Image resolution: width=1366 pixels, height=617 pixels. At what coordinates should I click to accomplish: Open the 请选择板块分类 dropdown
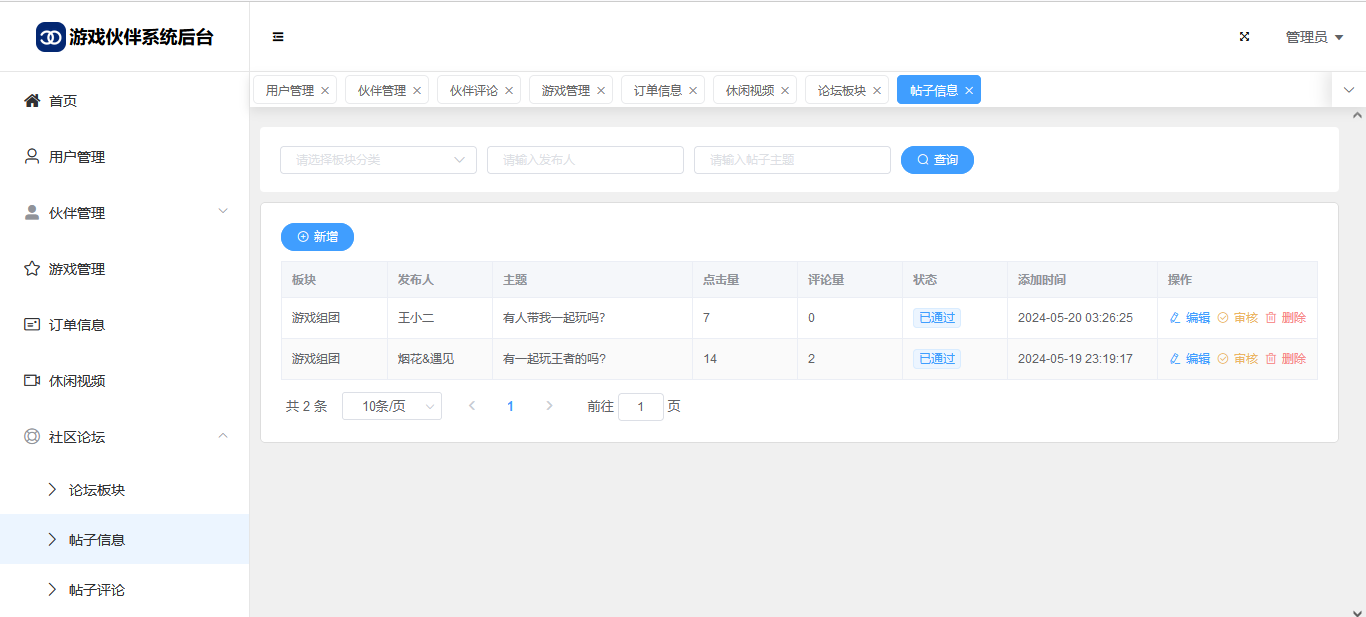point(378,160)
